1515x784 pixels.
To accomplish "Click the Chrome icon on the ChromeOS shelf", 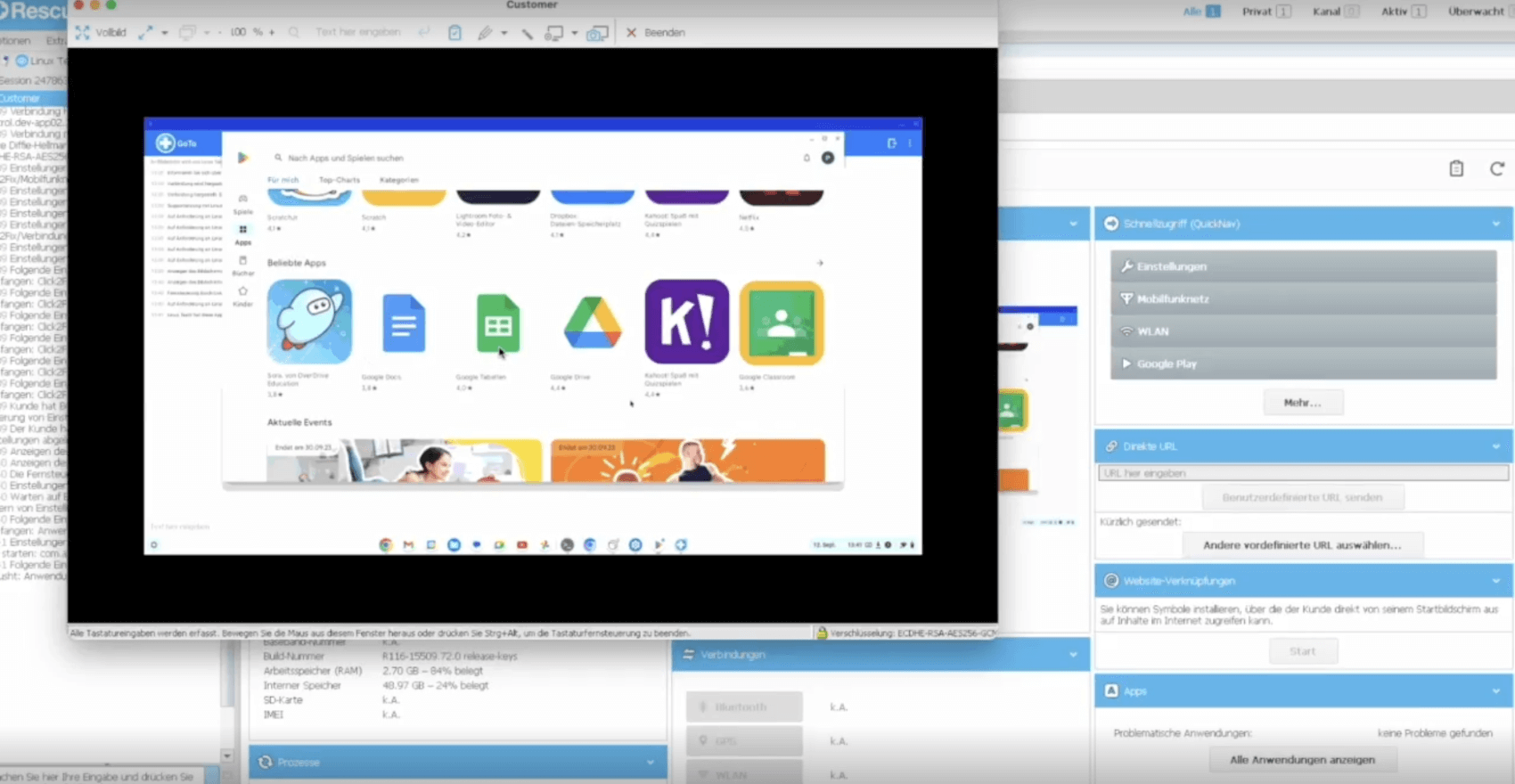I will click(385, 544).
